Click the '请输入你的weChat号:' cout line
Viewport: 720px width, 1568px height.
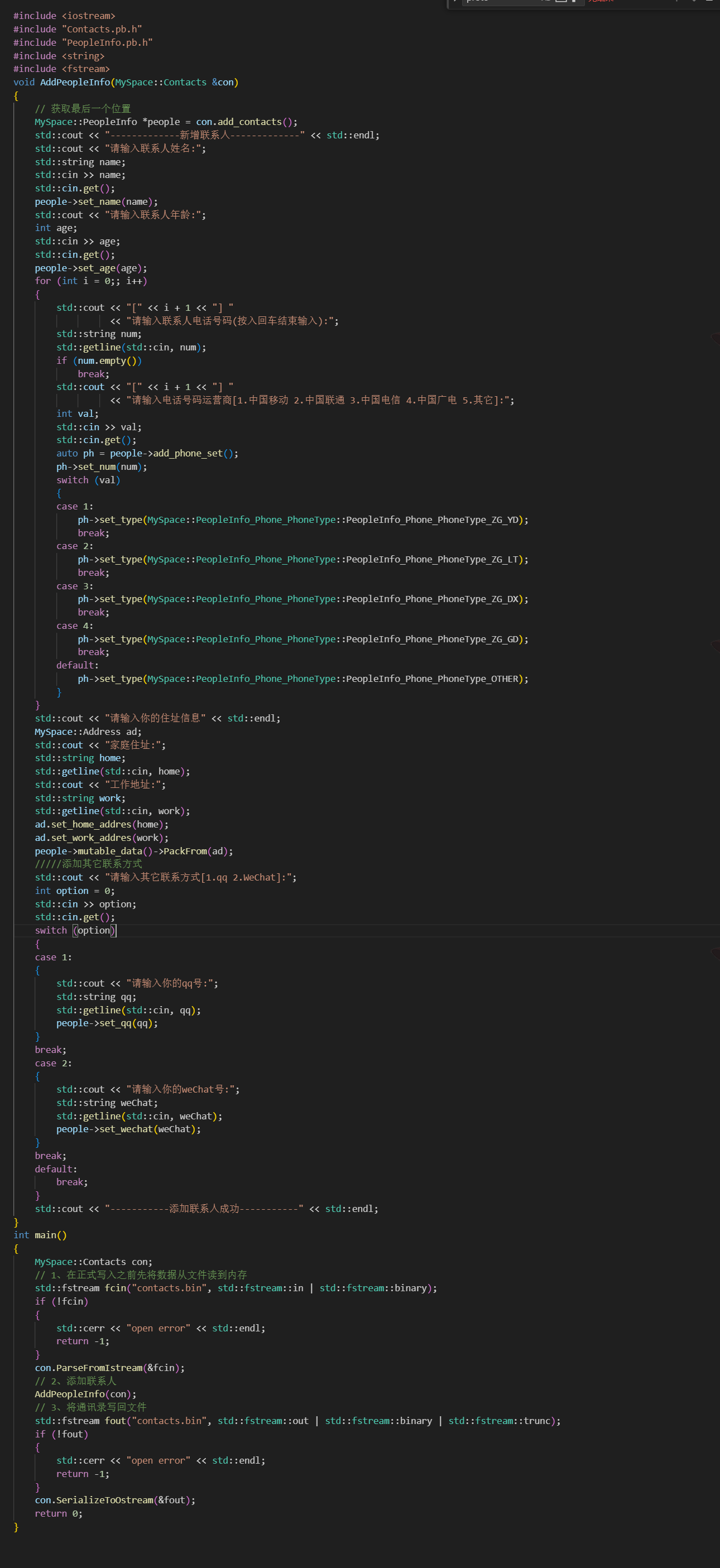148,1089
